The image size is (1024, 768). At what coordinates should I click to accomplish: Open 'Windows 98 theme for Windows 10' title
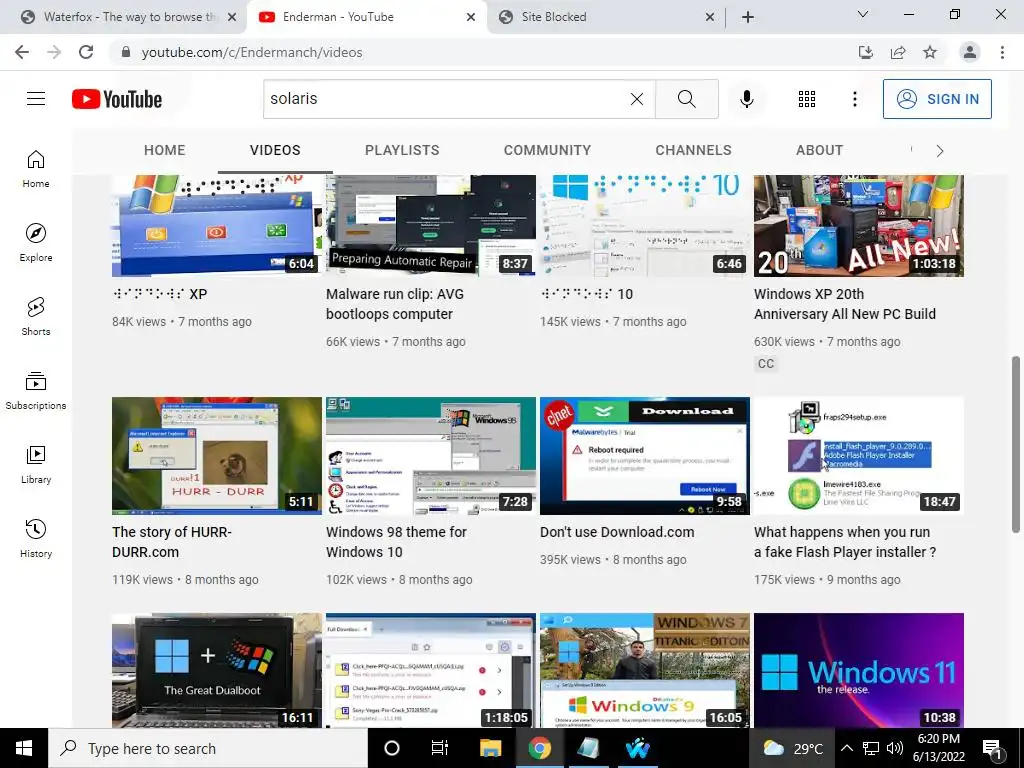(x=396, y=542)
